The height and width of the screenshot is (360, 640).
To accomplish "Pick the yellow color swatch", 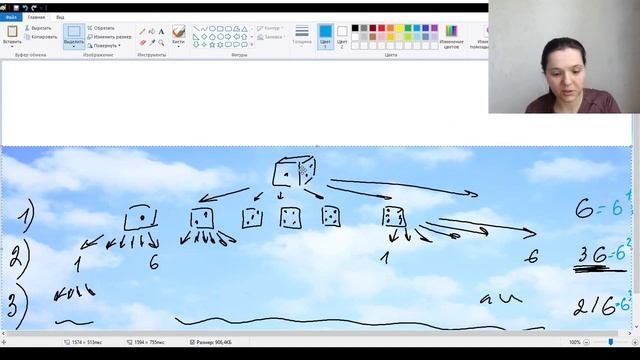I will coord(399,28).
